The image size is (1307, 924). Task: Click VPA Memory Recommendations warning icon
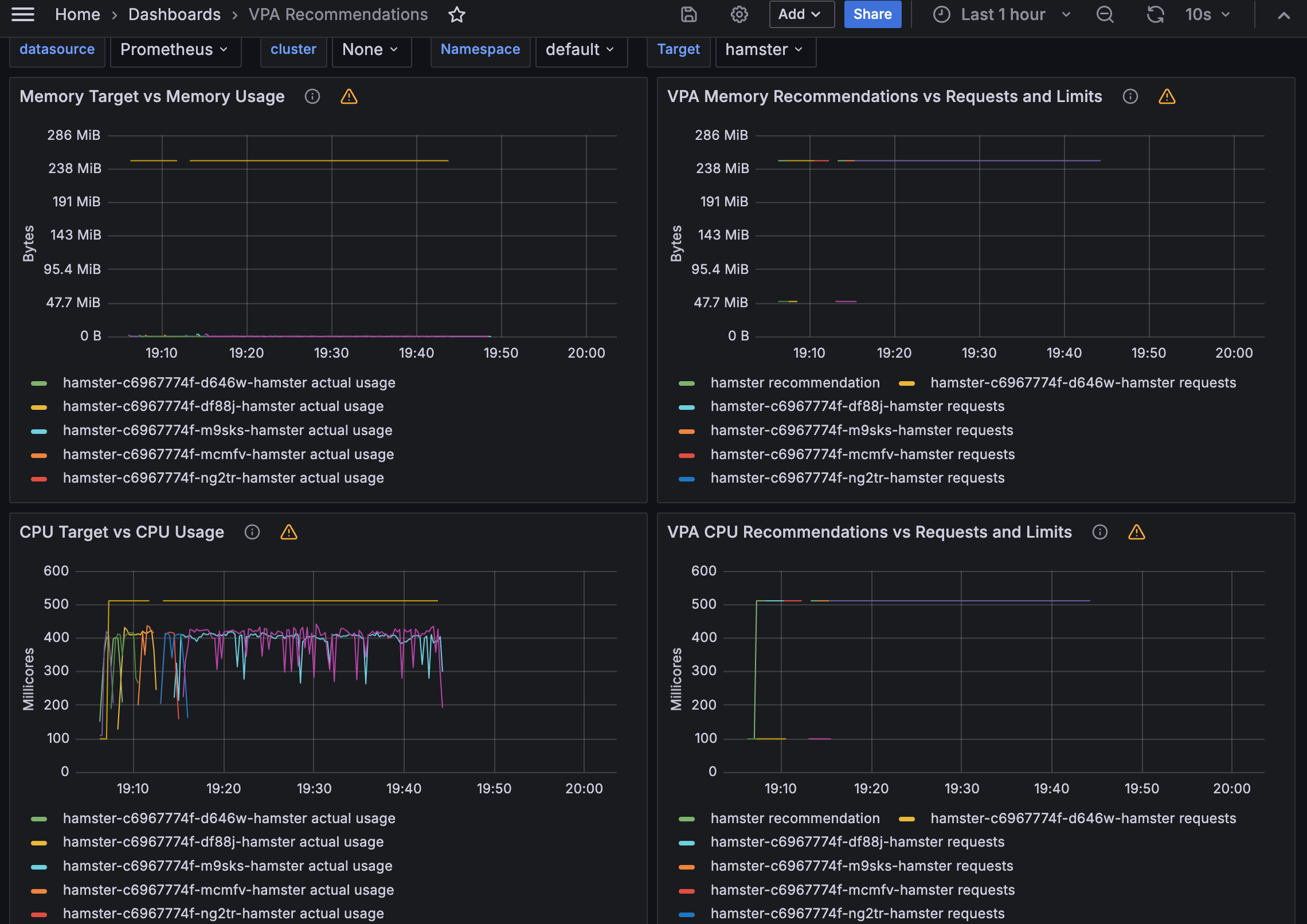[1167, 96]
